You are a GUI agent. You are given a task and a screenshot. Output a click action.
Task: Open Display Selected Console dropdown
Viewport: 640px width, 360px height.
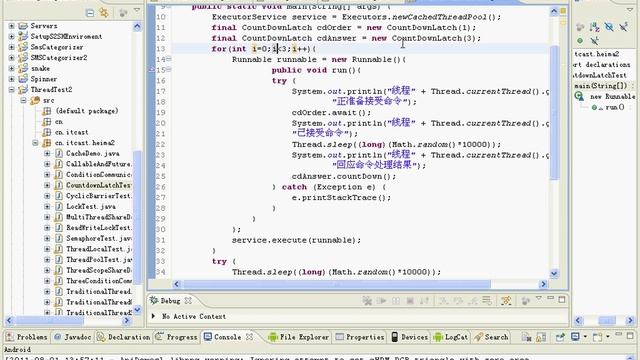click(585, 337)
